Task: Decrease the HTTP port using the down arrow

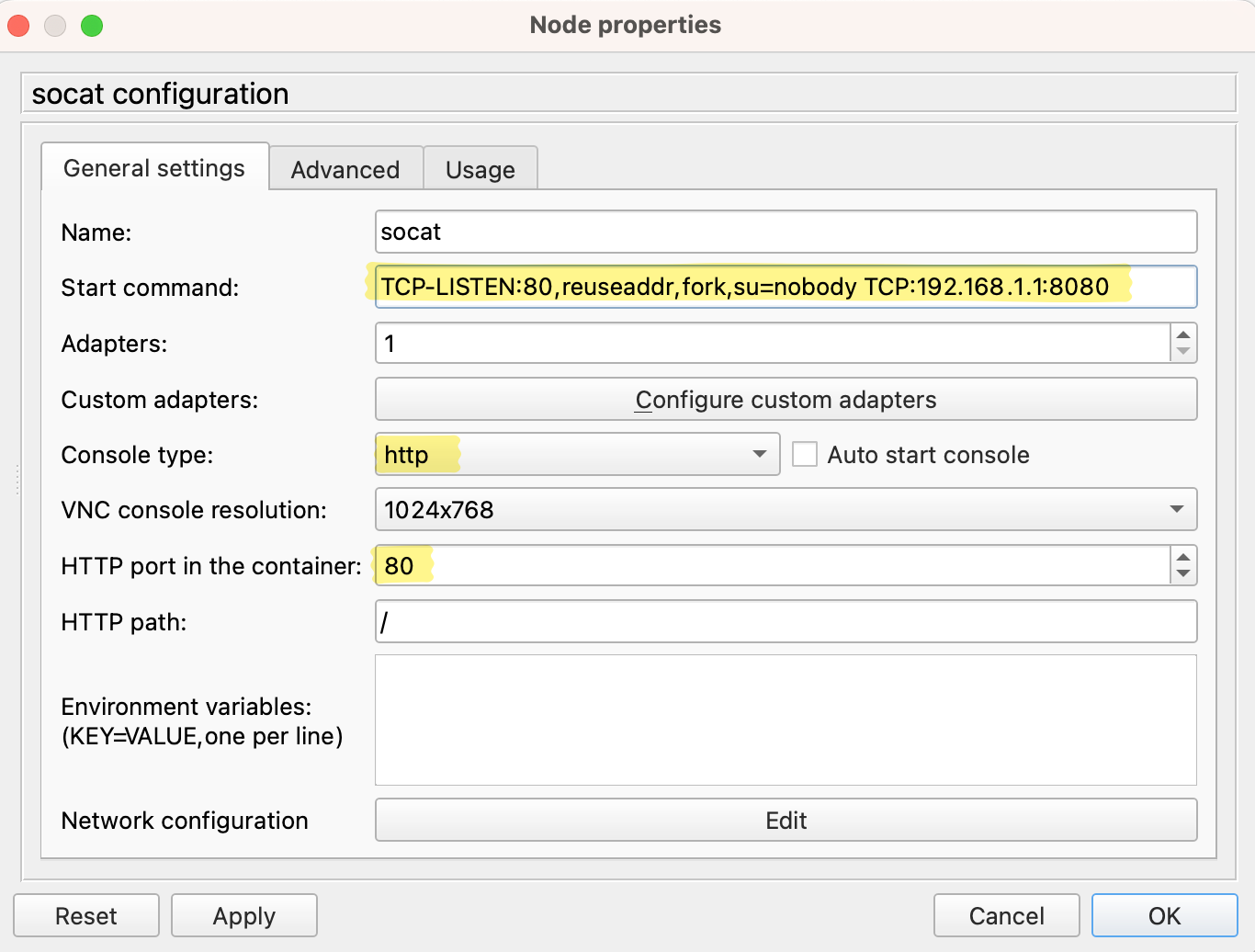Action: click(1185, 573)
